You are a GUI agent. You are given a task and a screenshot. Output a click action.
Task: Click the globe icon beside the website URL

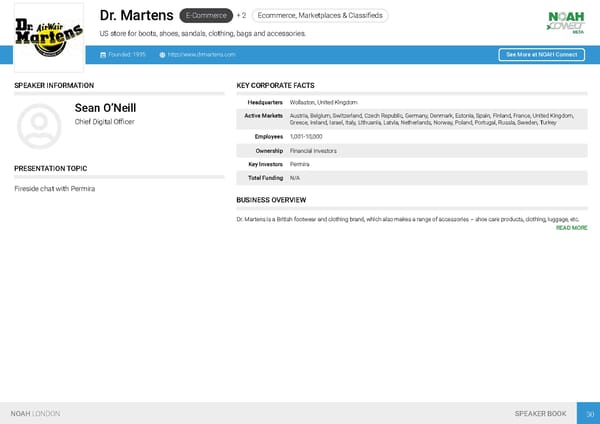(x=162, y=54)
